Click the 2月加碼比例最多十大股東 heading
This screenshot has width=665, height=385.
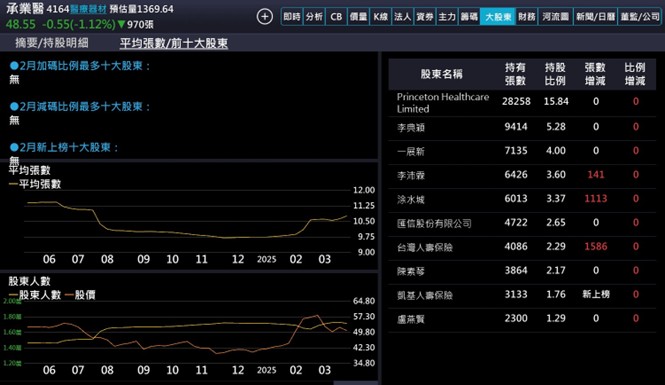[80, 66]
